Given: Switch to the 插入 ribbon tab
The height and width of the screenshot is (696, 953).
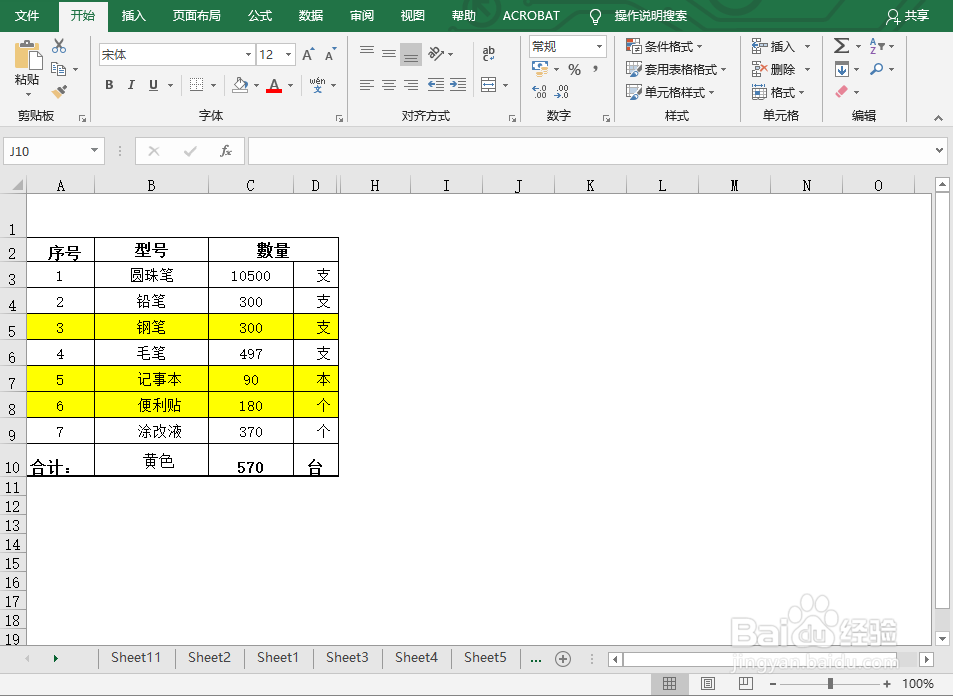Looking at the screenshot, I should 134,15.
